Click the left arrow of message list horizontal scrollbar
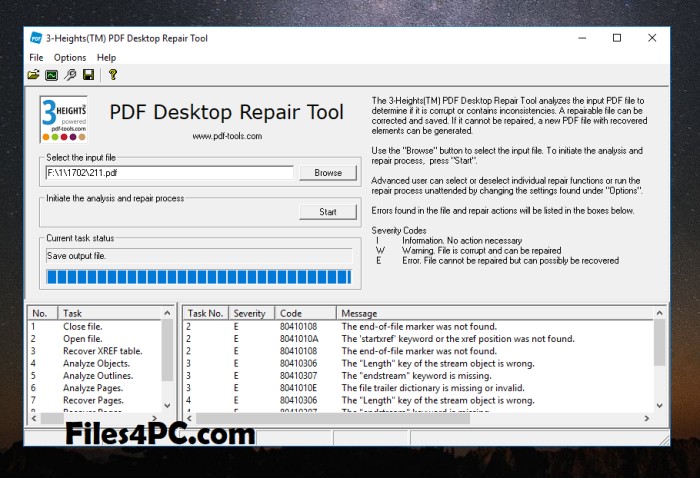Image resolution: width=700 pixels, height=478 pixels. point(189,418)
